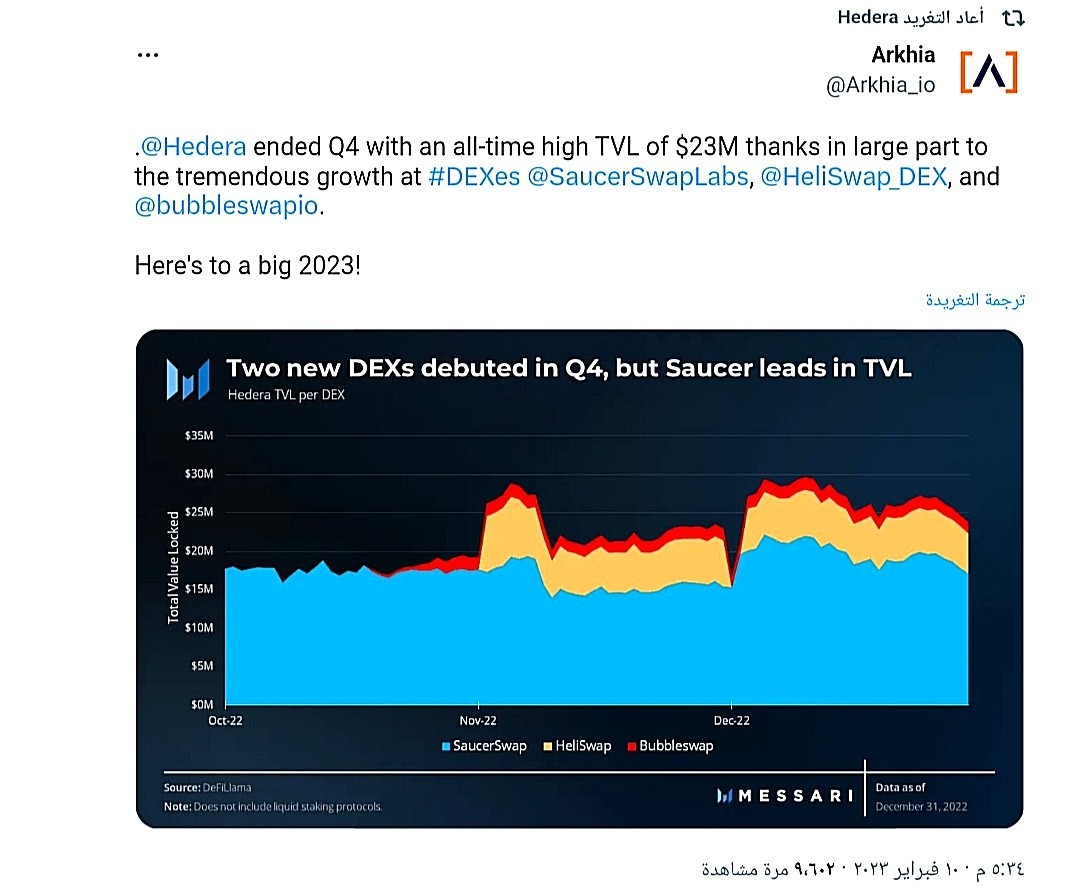Click the Bubbleswap red legend swatch
The height and width of the screenshot is (896, 1080).
pyautogui.click(x=632, y=747)
